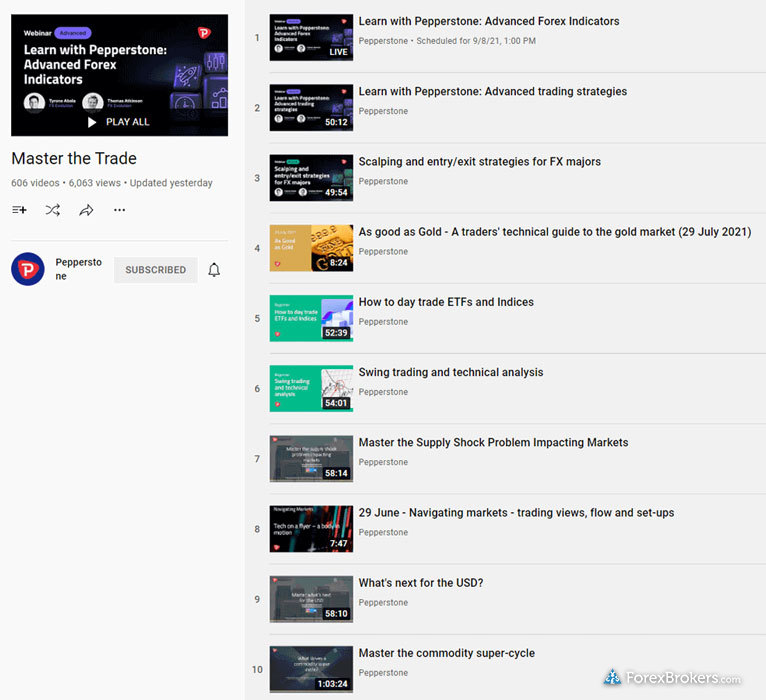The width and height of the screenshot is (766, 700).
Task: Click the Scalping and entry/exit strategies thumbnail
Action: tap(311, 178)
